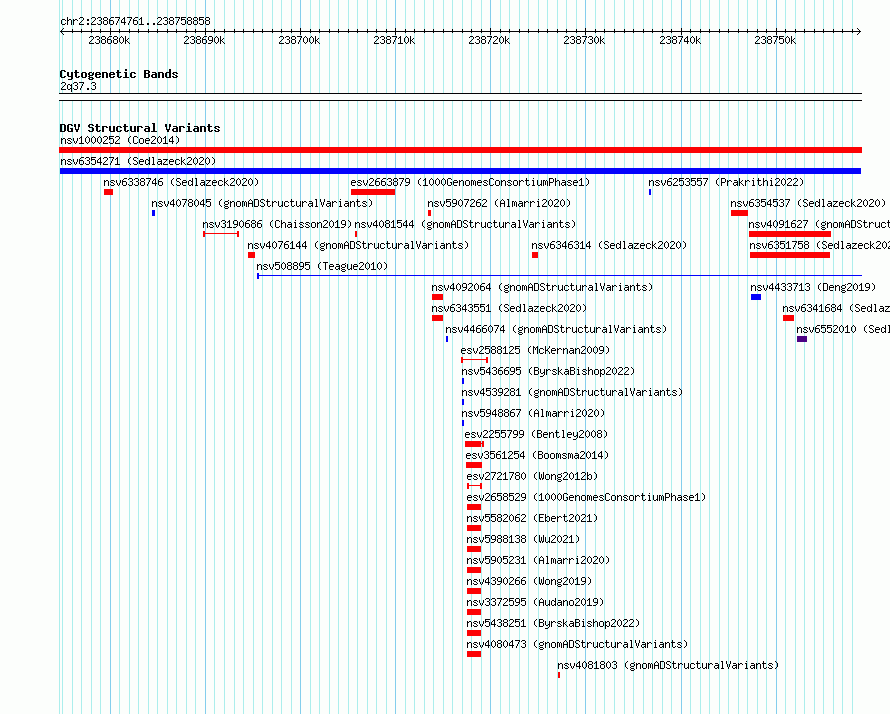Click the 238740k ruler position label

pos(680,40)
